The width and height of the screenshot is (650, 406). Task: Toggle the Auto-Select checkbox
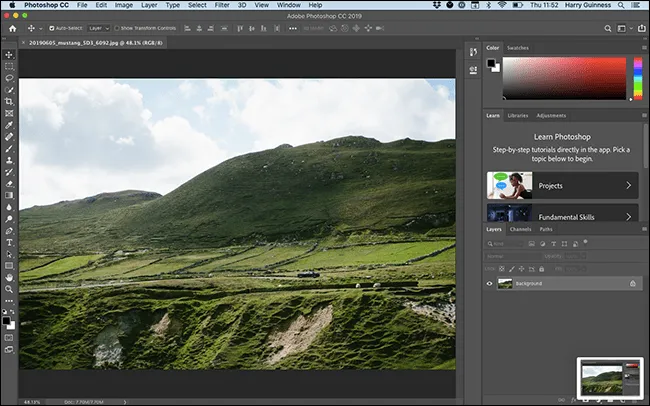[52, 28]
